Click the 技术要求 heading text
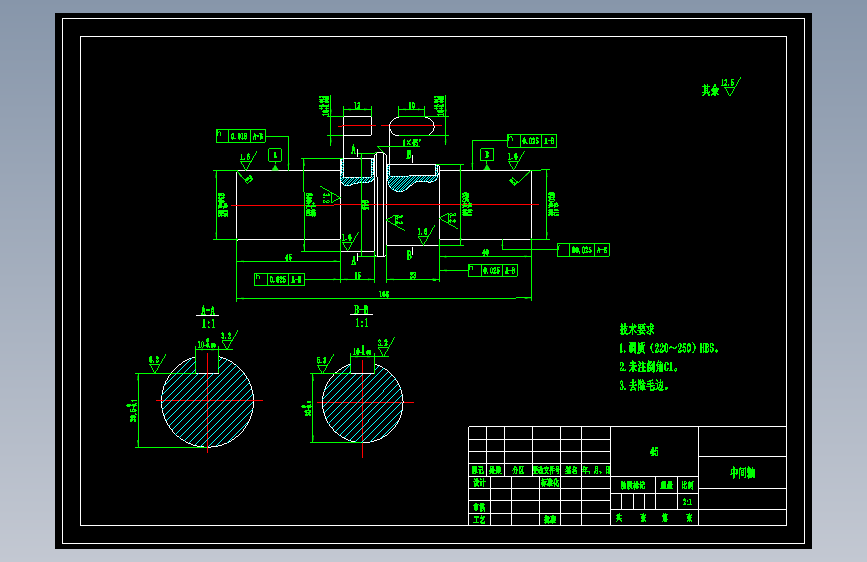The width and height of the screenshot is (867, 562). click(636, 330)
